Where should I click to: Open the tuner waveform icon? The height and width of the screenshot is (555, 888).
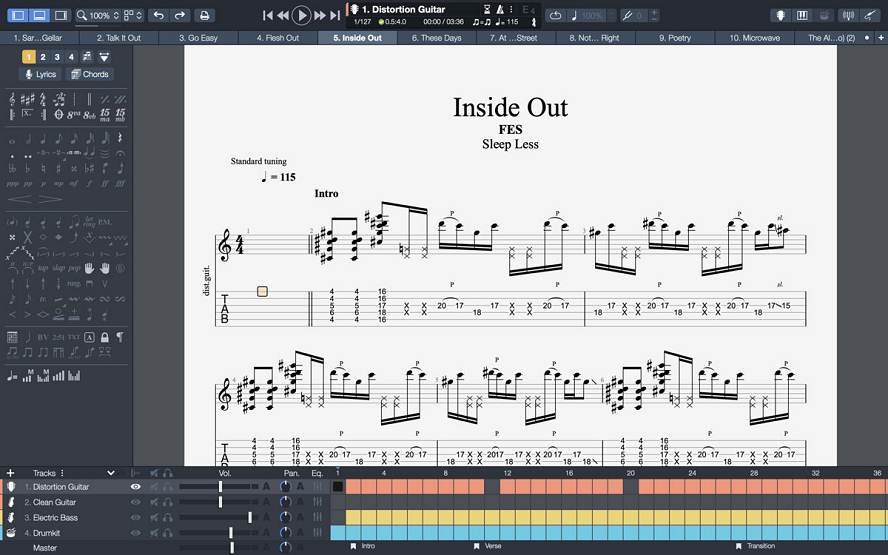coord(848,15)
